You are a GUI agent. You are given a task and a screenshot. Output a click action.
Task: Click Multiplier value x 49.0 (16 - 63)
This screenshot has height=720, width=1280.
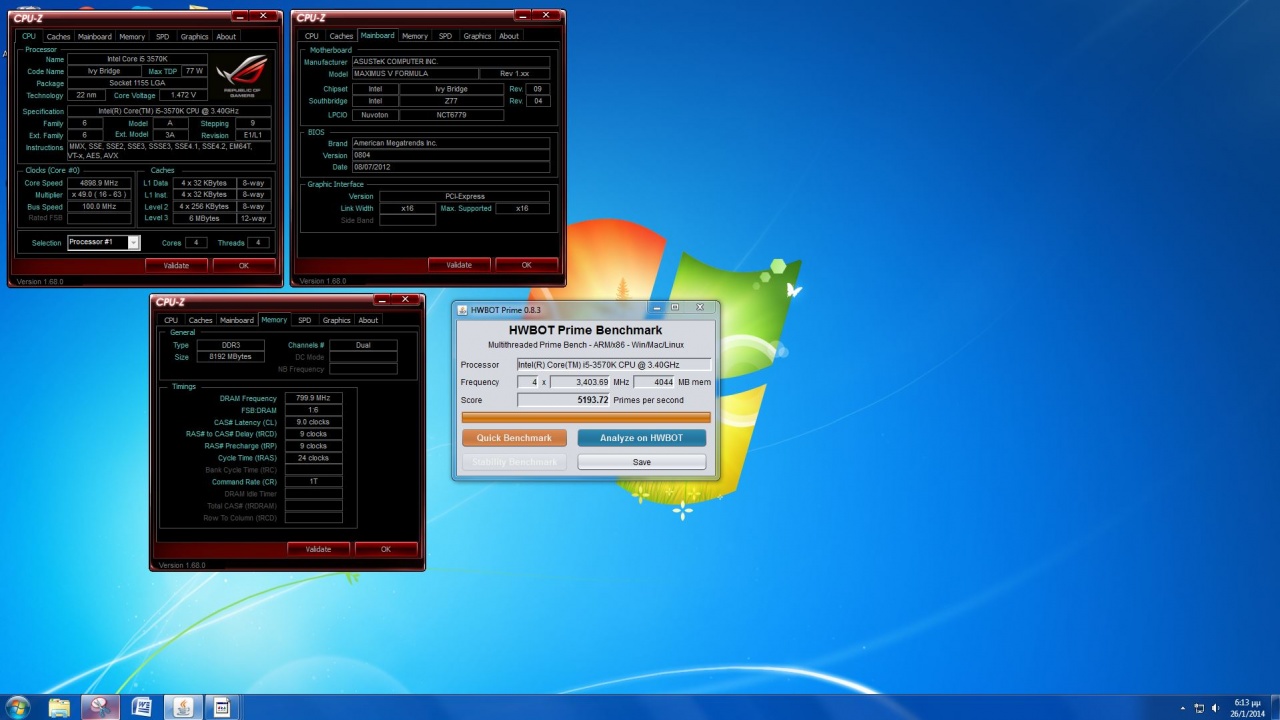pyautogui.click(x=99, y=195)
